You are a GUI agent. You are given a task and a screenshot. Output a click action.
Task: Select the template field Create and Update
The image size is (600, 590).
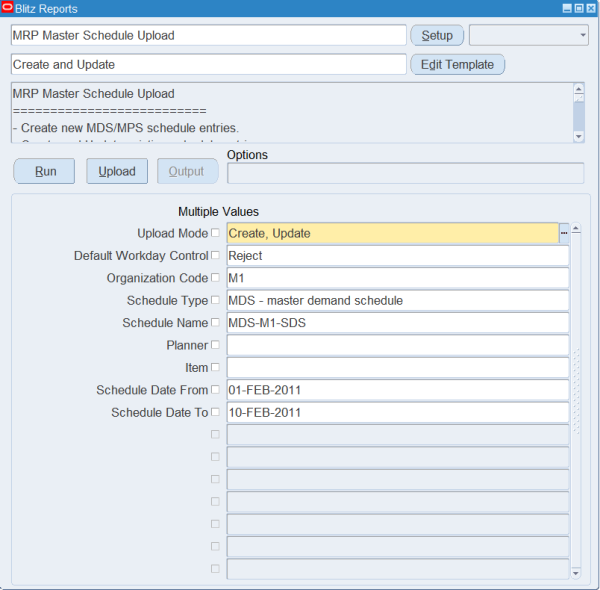click(209, 64)
